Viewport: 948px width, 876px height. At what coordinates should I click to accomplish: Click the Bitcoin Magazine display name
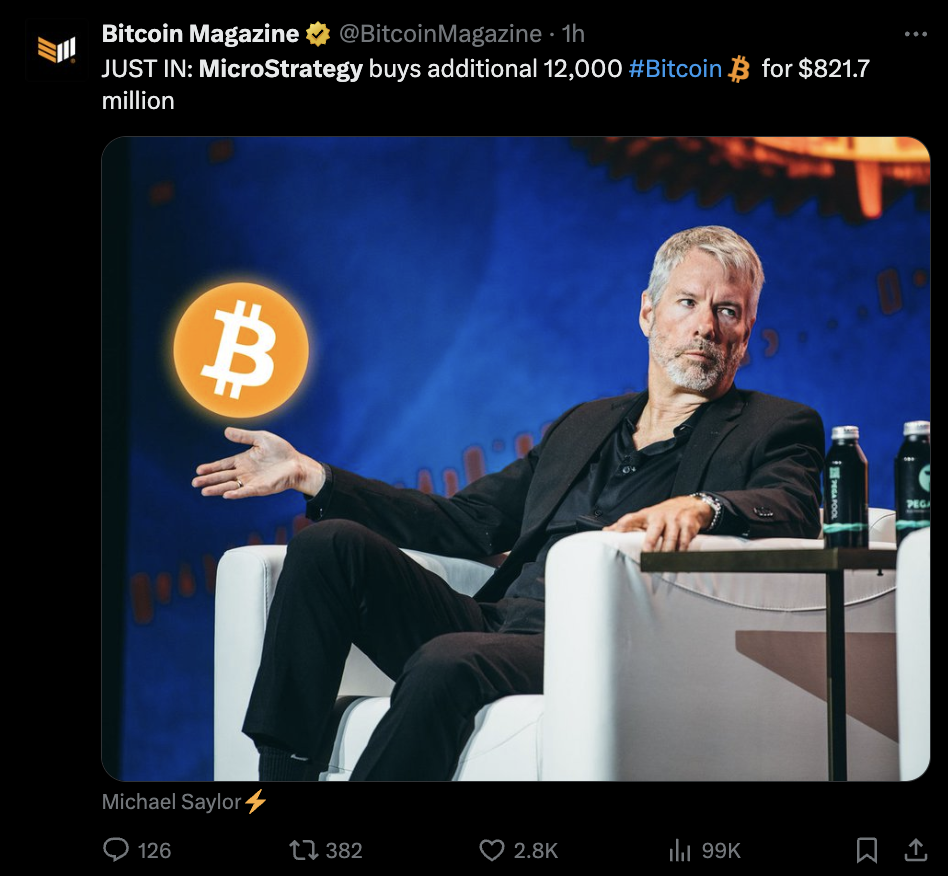coord(200,34)
